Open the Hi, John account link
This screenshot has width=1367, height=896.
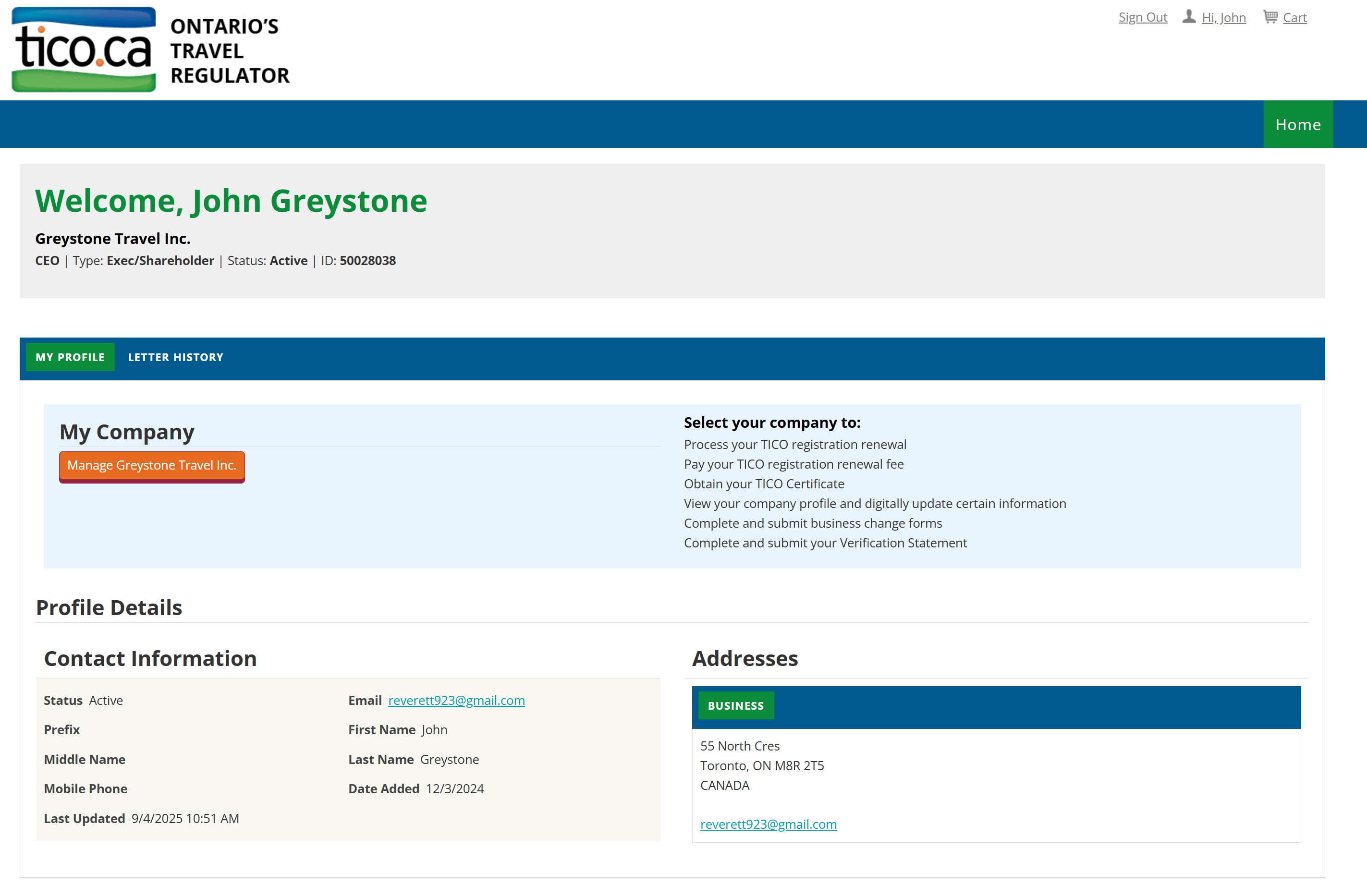(1223, 17)
